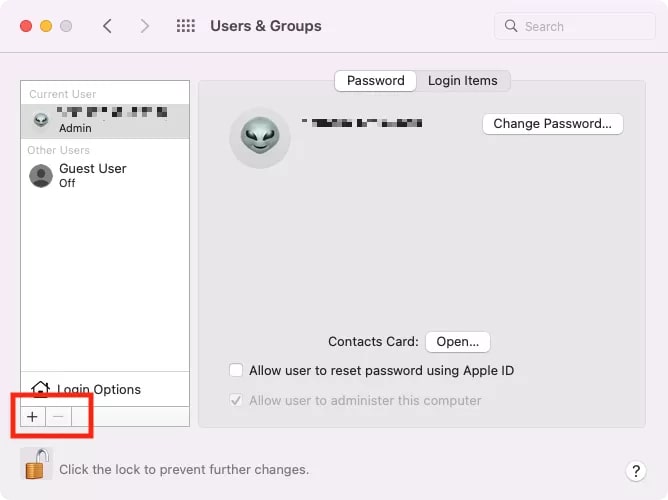The width and height of the screenshot is (668, 500).
Task: Toggle Allow user to administer this computer
Action: [x=236, y=400]
